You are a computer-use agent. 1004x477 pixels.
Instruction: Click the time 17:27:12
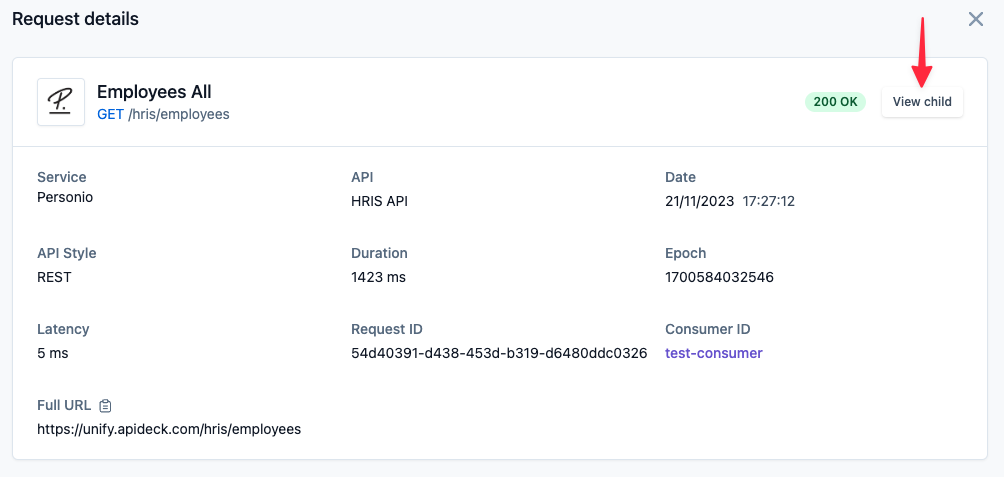pos(768,202)
